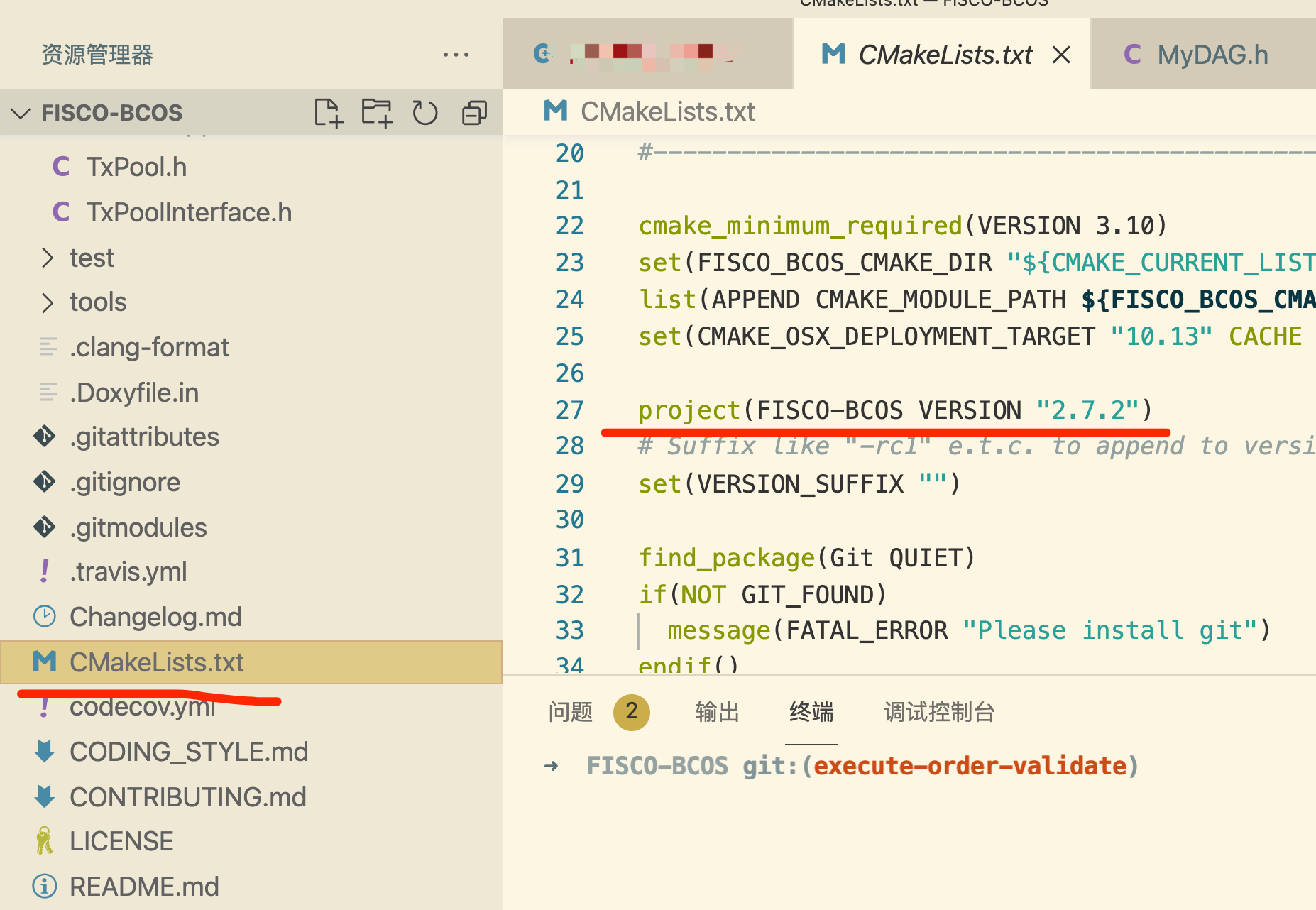The image size is (1316, 910).
Task: Click line number 27 in the gutter
Action: [x=570, y=410]
